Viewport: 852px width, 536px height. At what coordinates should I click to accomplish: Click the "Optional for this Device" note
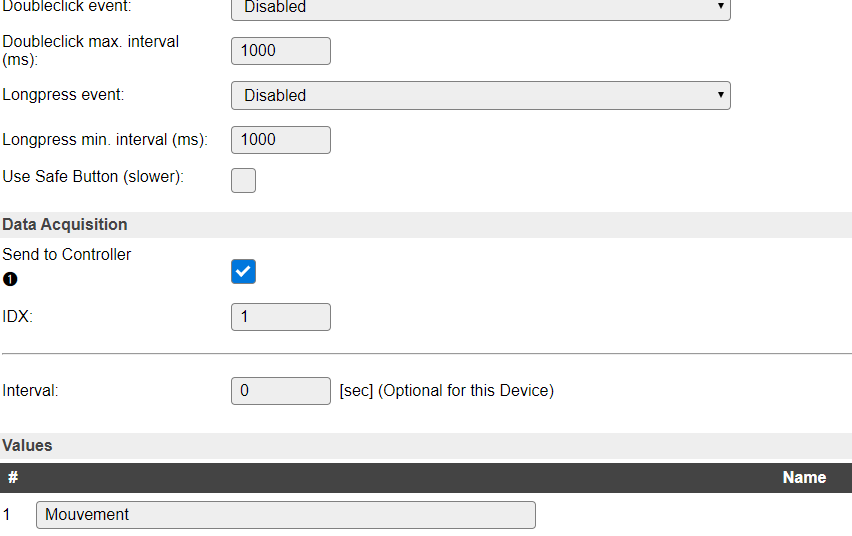click(x=465, y=391)
